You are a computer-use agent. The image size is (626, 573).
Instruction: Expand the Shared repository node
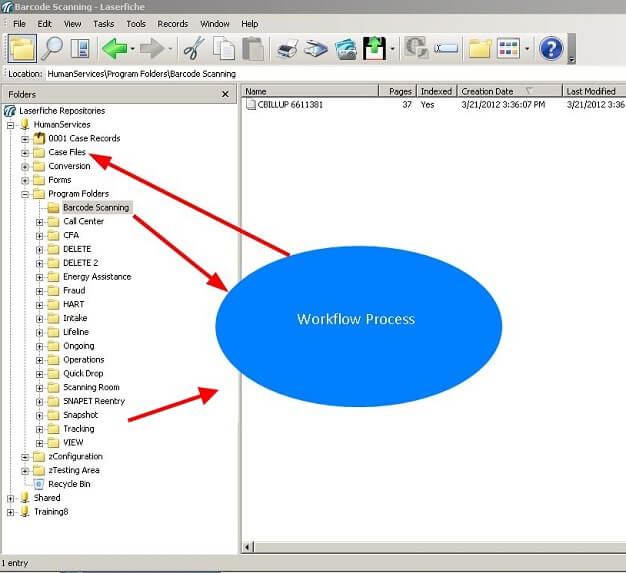[x=10, y=499]
